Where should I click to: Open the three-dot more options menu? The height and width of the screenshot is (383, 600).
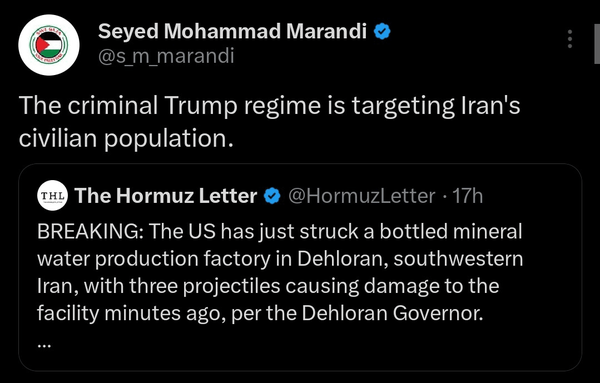(570, 39)
